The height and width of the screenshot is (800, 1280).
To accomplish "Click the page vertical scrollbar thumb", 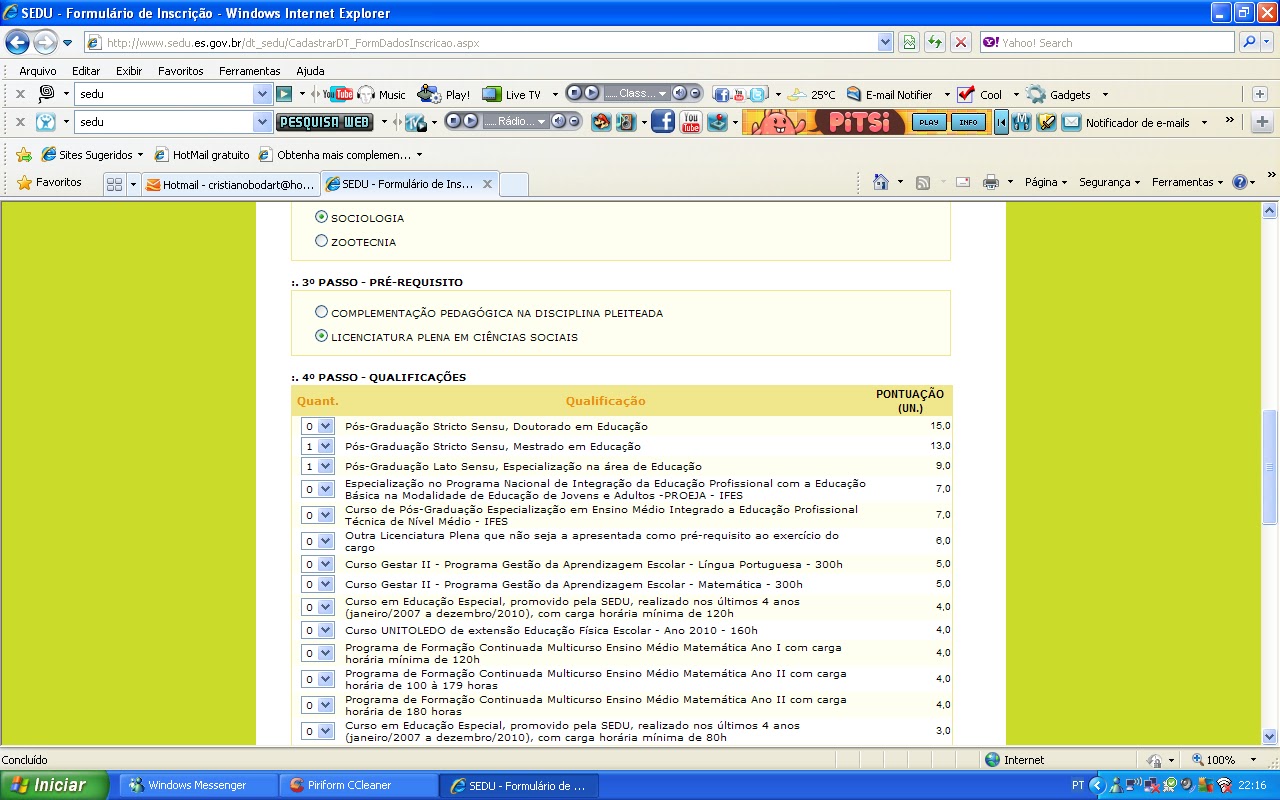I will 1270,466.
